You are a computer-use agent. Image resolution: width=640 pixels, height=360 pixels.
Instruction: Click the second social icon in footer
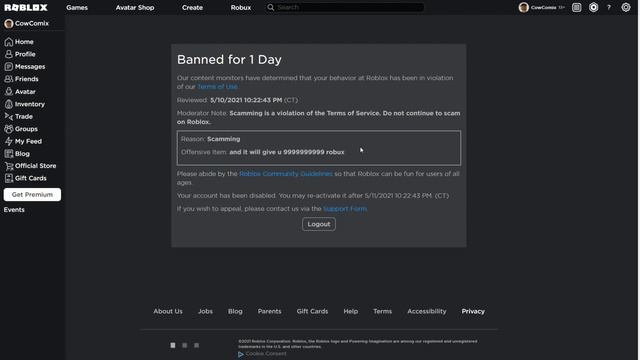coord(184,345)
